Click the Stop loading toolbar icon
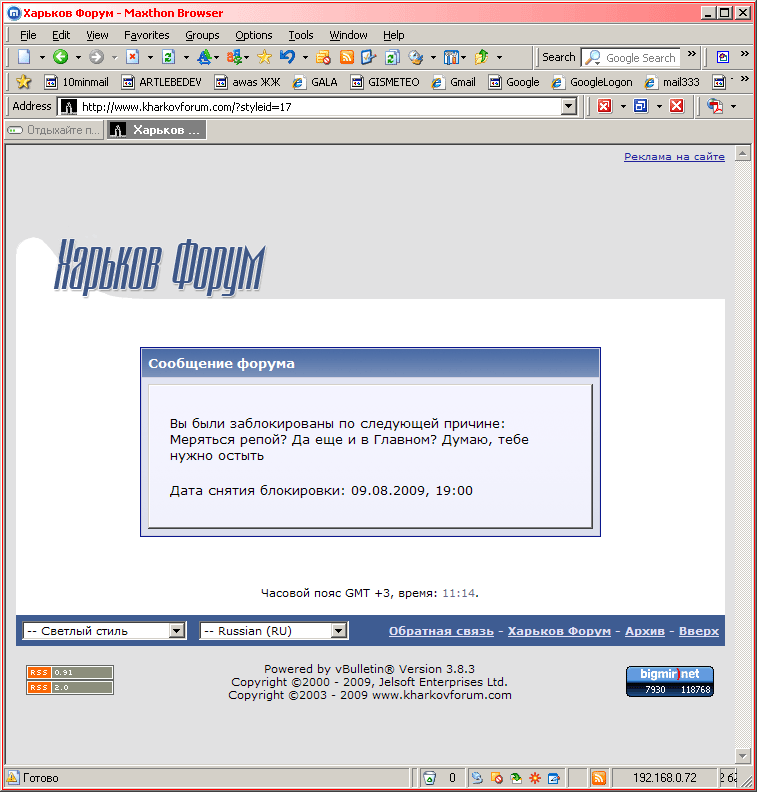Image resolution: width=757 pixels, height=792 pixels. [132, 57]
